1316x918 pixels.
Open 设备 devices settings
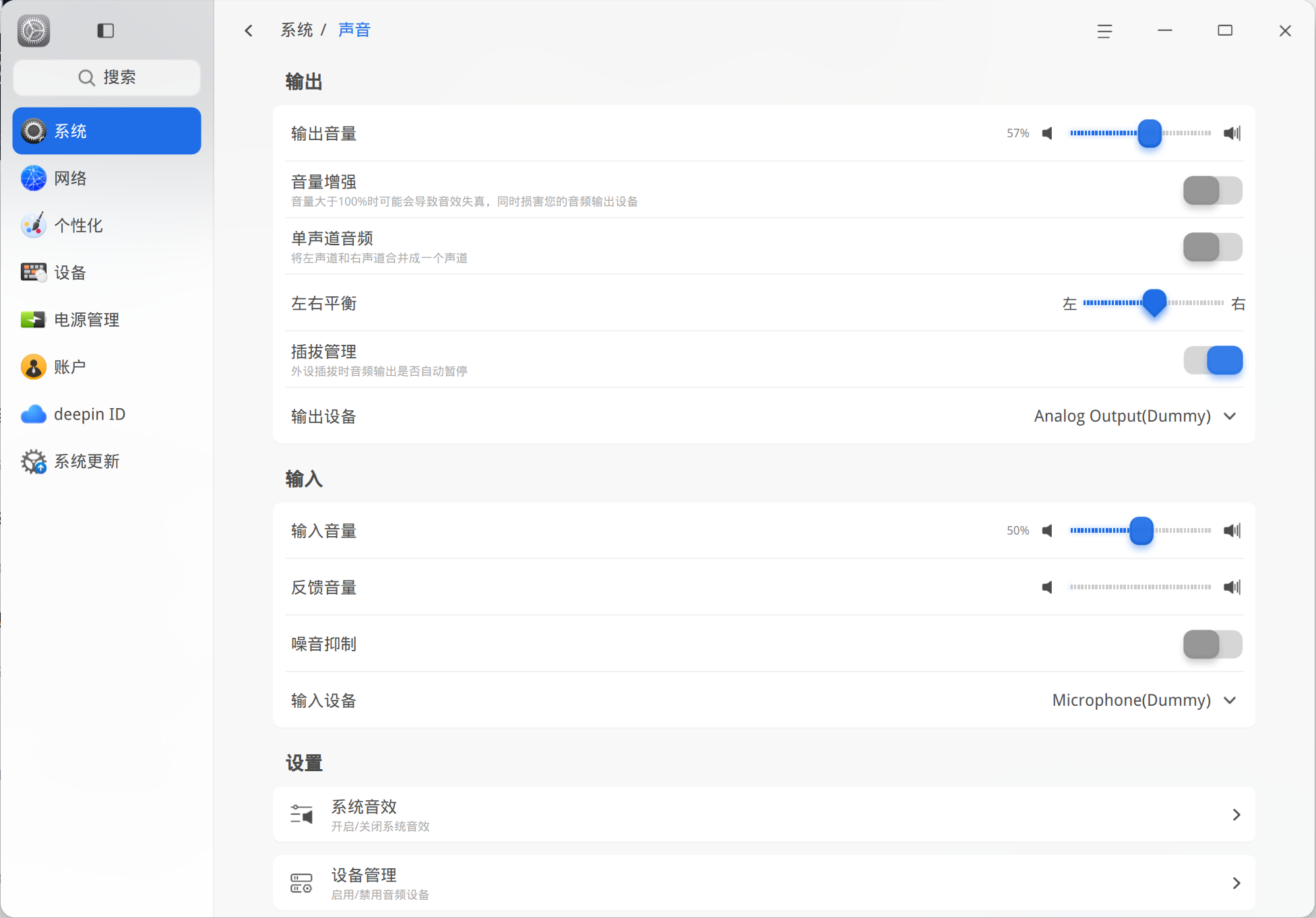[x=106, y=273]
